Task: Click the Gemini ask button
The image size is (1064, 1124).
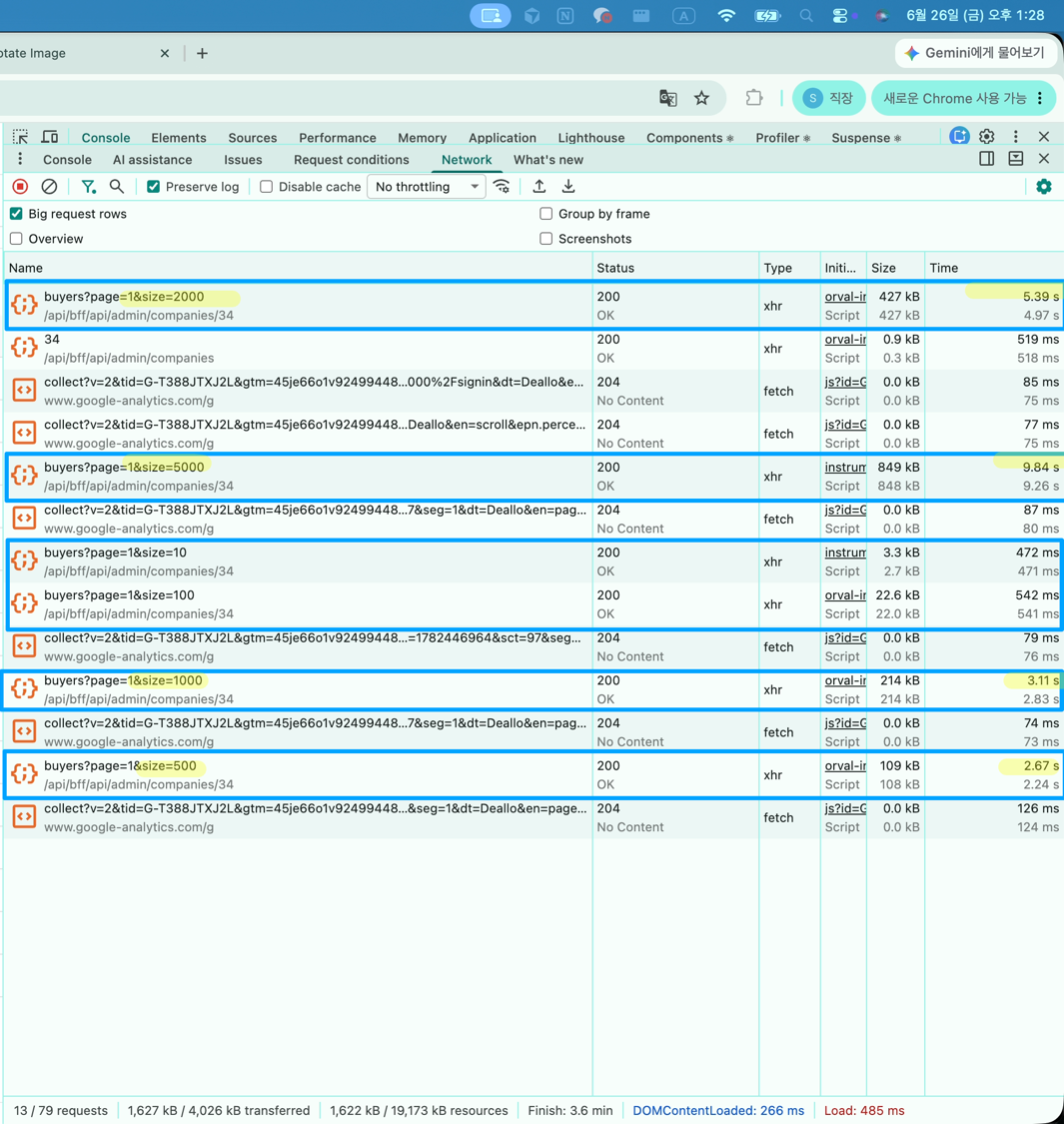Action: point(974,53)
